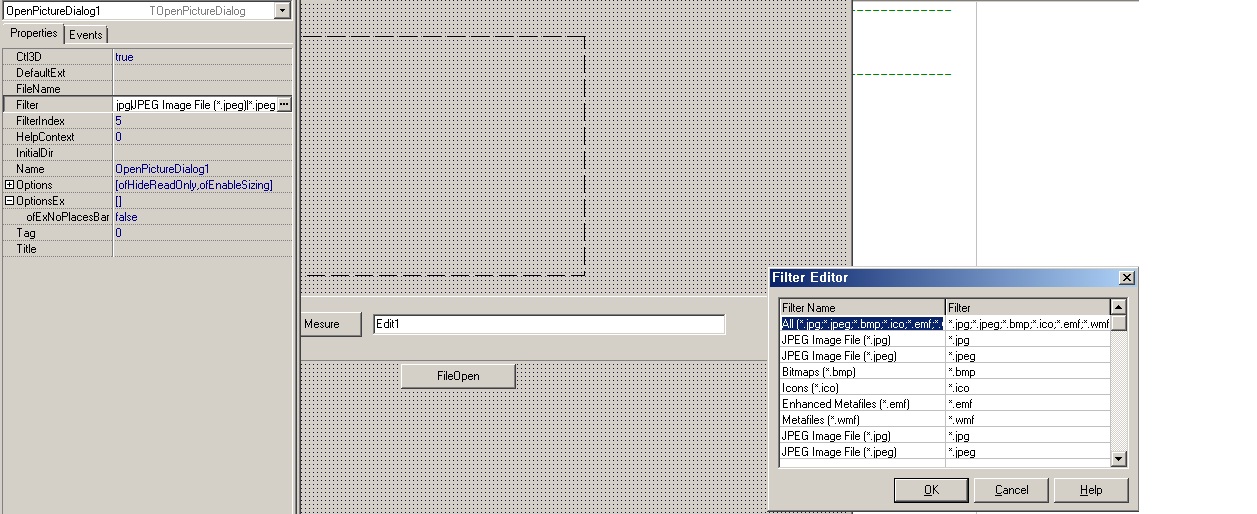
Task: Click the Ctl3D true value
Action: (x=200, y=57)
